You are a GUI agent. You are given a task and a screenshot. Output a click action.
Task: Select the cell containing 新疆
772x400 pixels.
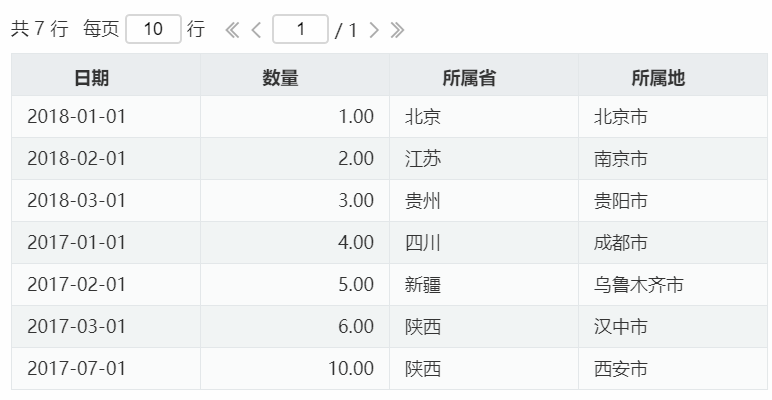click(x=484, y=285)
